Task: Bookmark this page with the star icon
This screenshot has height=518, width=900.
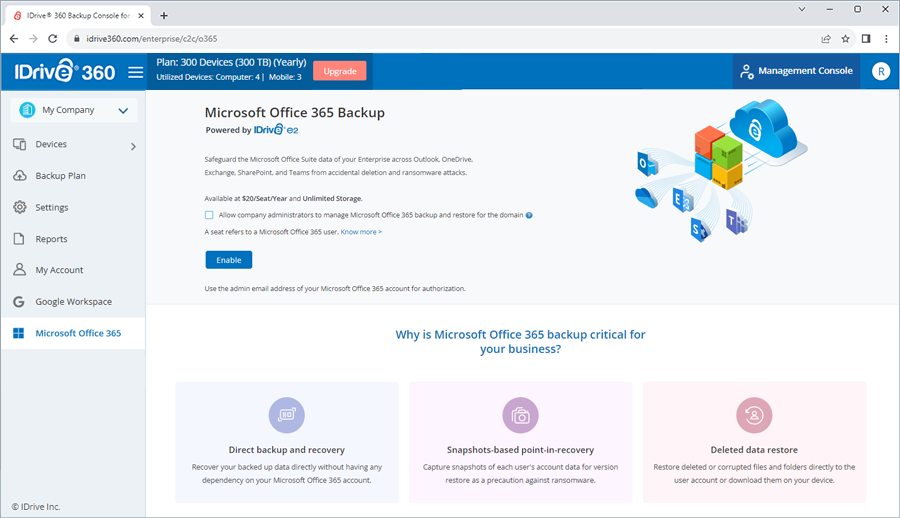Action: 845,39
